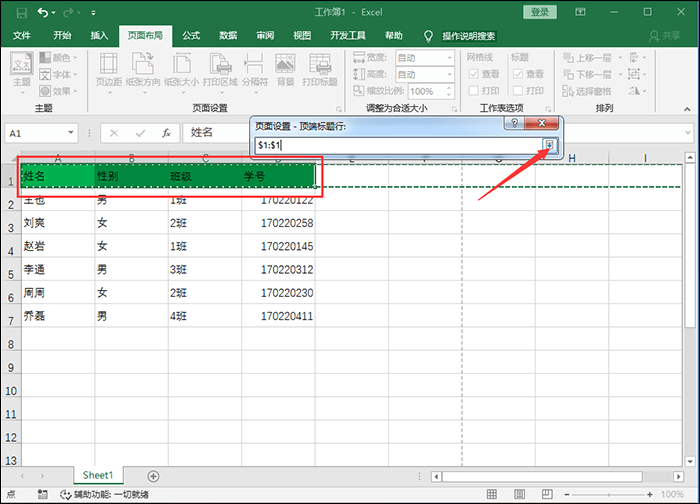Open the Rotate objects menu
This screenshot has width=700, height=504.
pyautogui.click(x=637, y=91)
